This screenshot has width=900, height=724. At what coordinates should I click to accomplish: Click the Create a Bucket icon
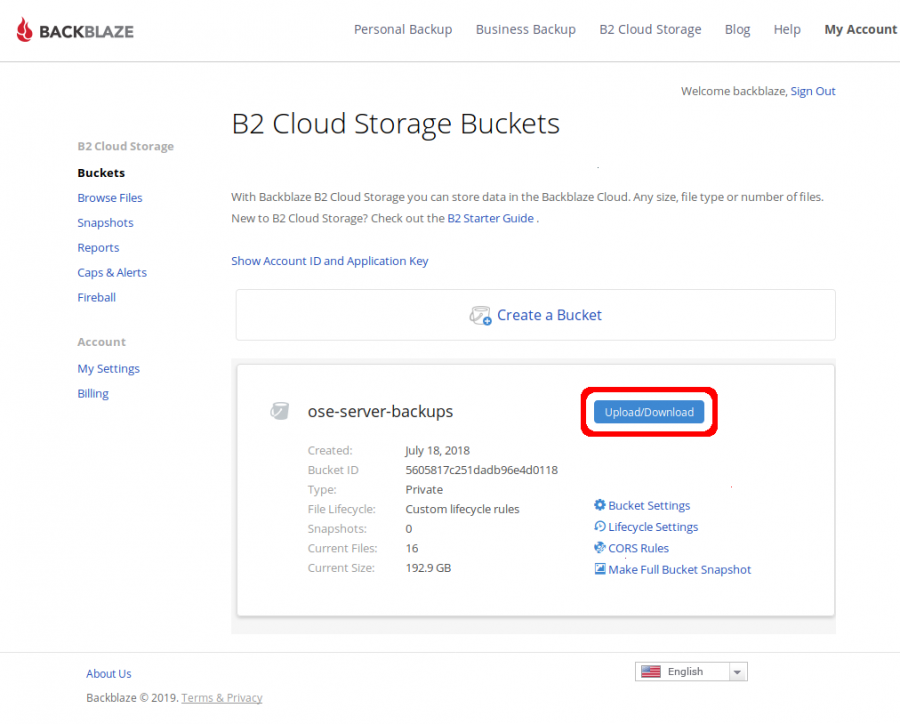pos(480,316)
